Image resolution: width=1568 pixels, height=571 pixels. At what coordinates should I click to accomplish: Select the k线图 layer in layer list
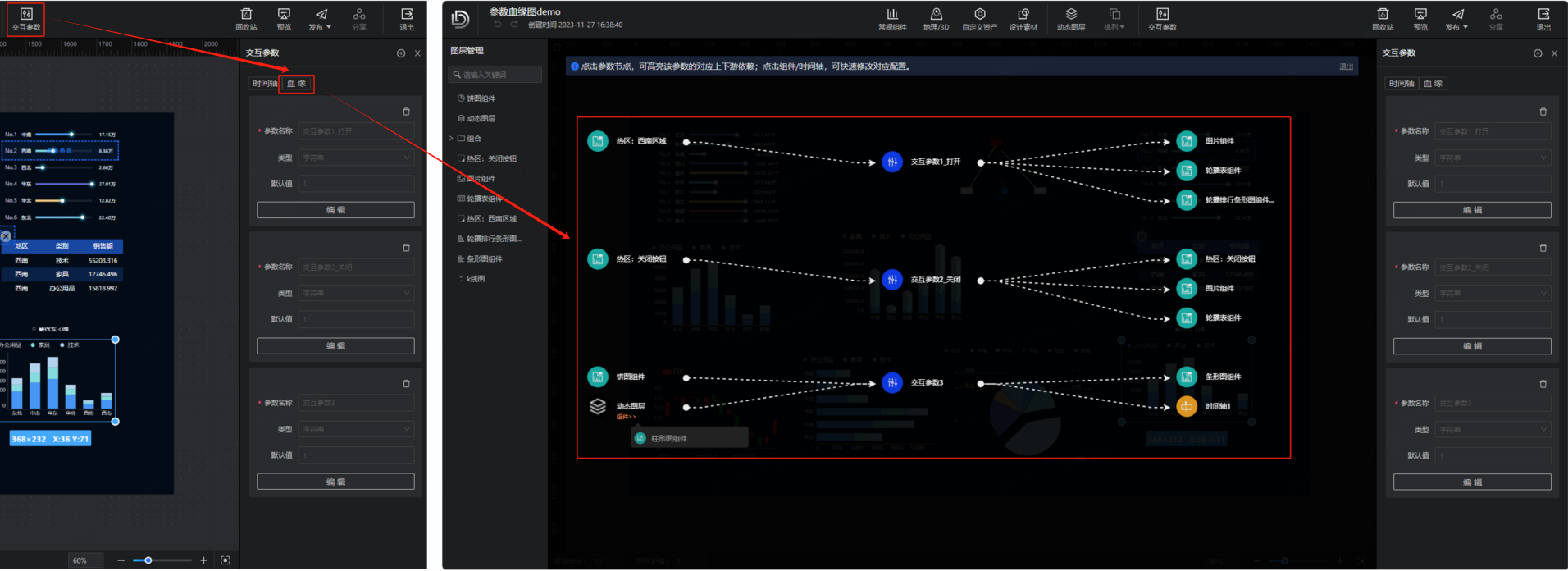point(476,279)
